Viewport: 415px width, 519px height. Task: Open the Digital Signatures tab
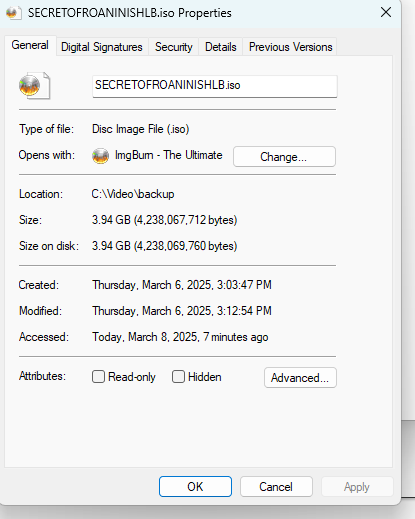point(102,47)
